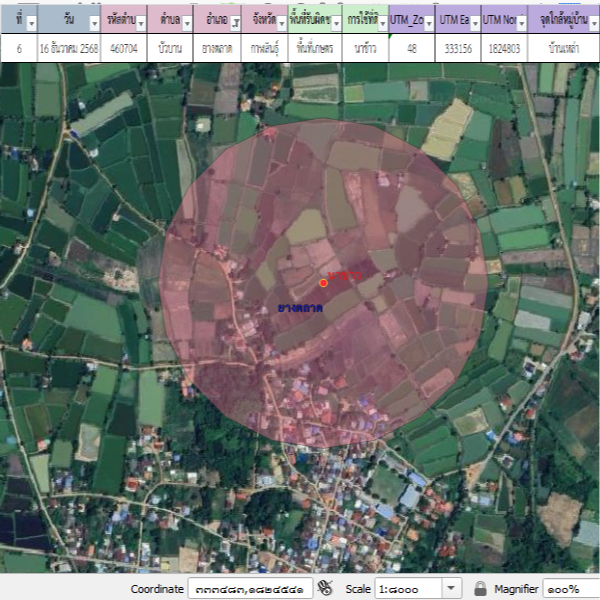600x600 pixels.
Task: Click the Scale value text box
Action: [x=407, y=588]
